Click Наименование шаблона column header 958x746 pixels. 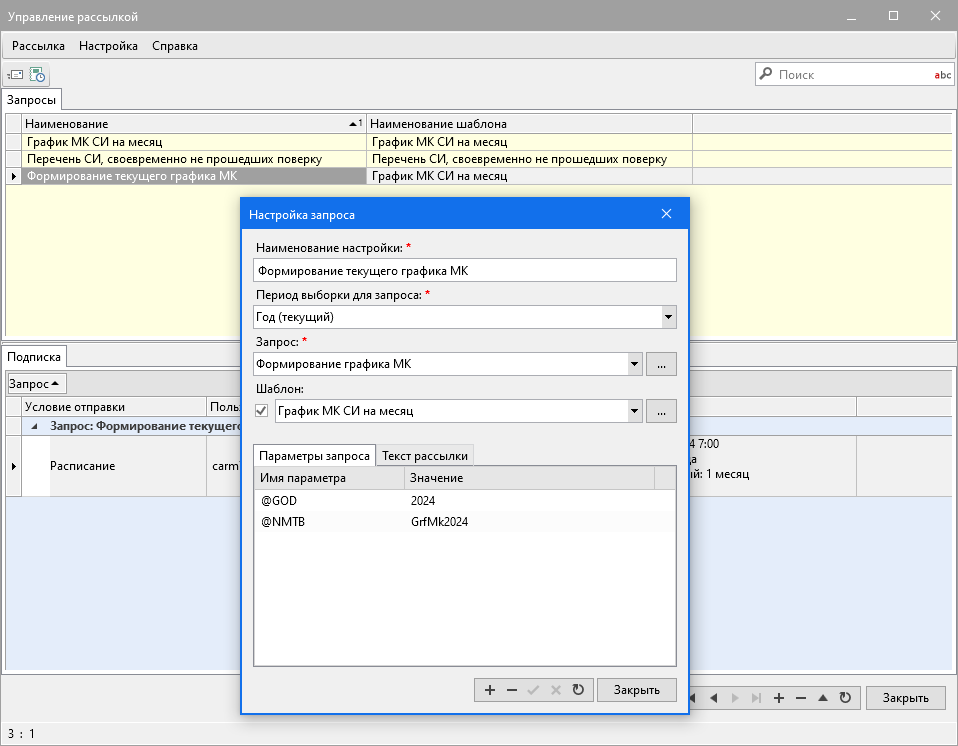[529, 123]
